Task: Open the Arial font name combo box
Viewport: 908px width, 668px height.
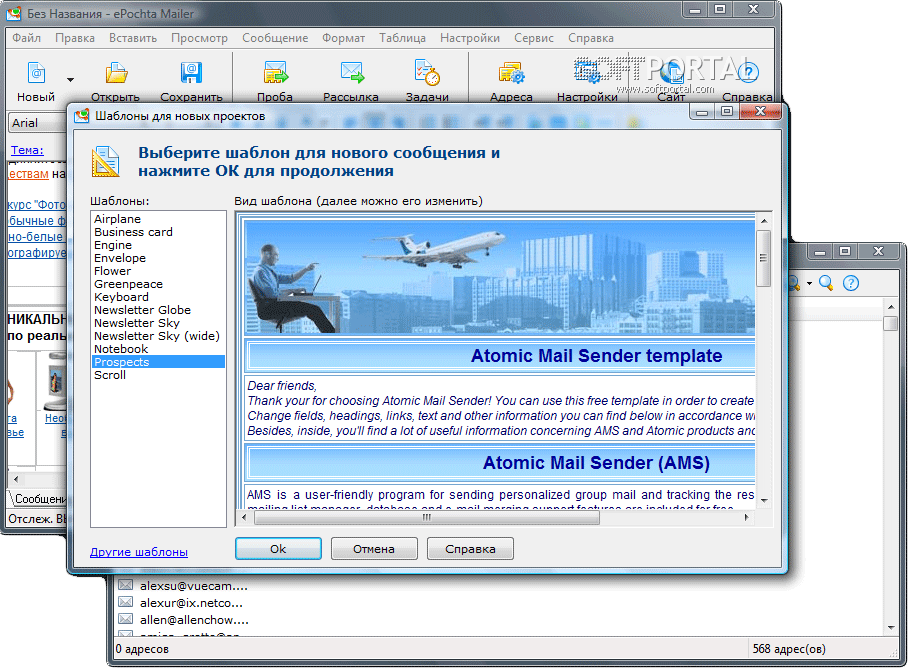Action: tap(38, 123)
